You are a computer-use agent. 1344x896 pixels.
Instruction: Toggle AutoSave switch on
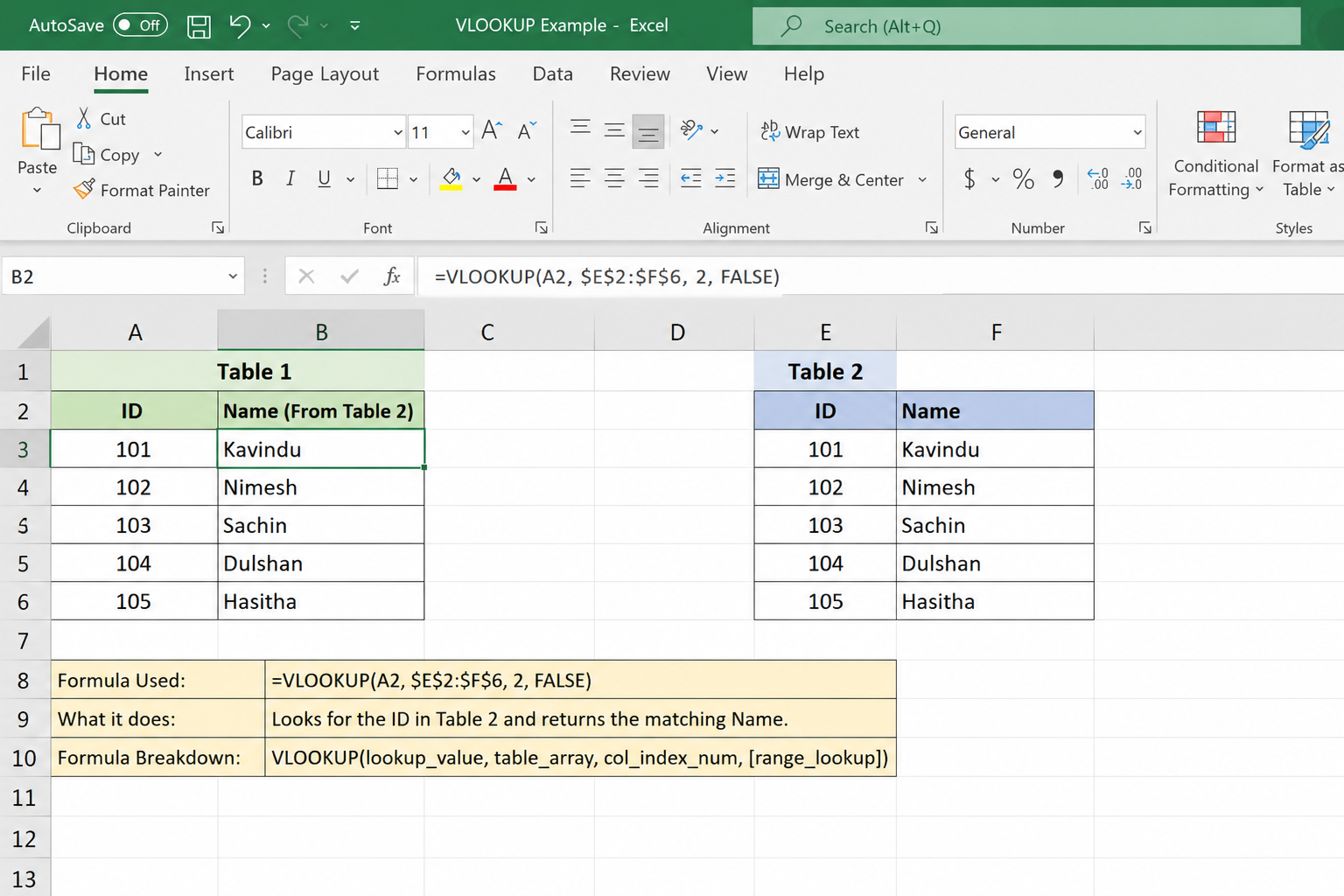pos(140,25)
